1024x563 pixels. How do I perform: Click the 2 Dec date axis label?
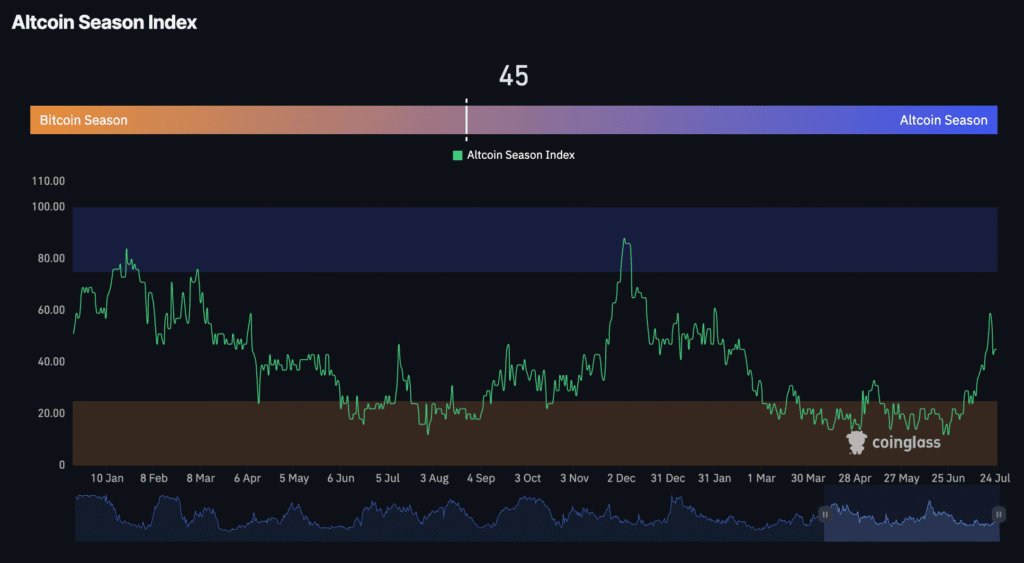tap(620, 478)
